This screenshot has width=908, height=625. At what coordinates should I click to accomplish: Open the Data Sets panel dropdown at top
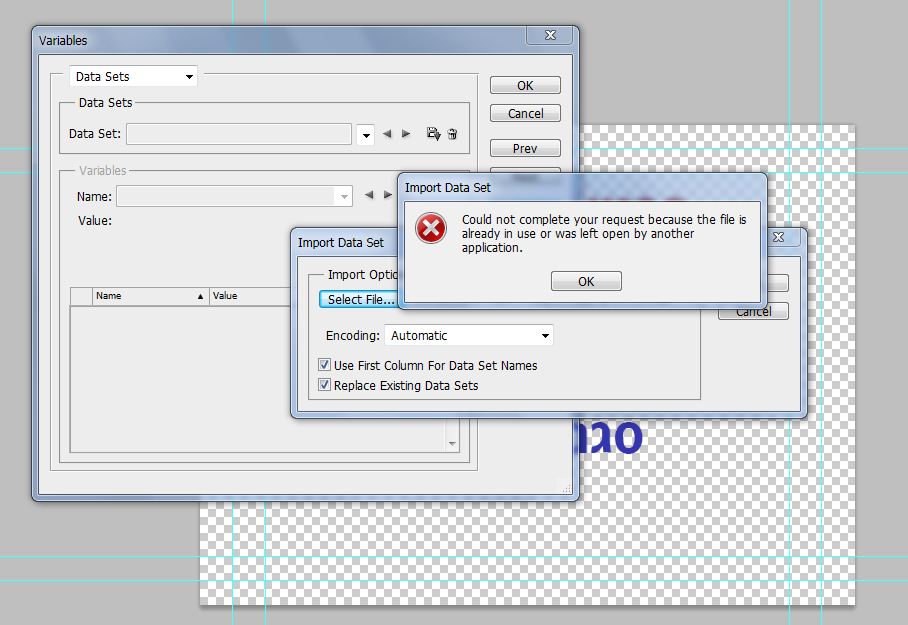tap(133, 76)
